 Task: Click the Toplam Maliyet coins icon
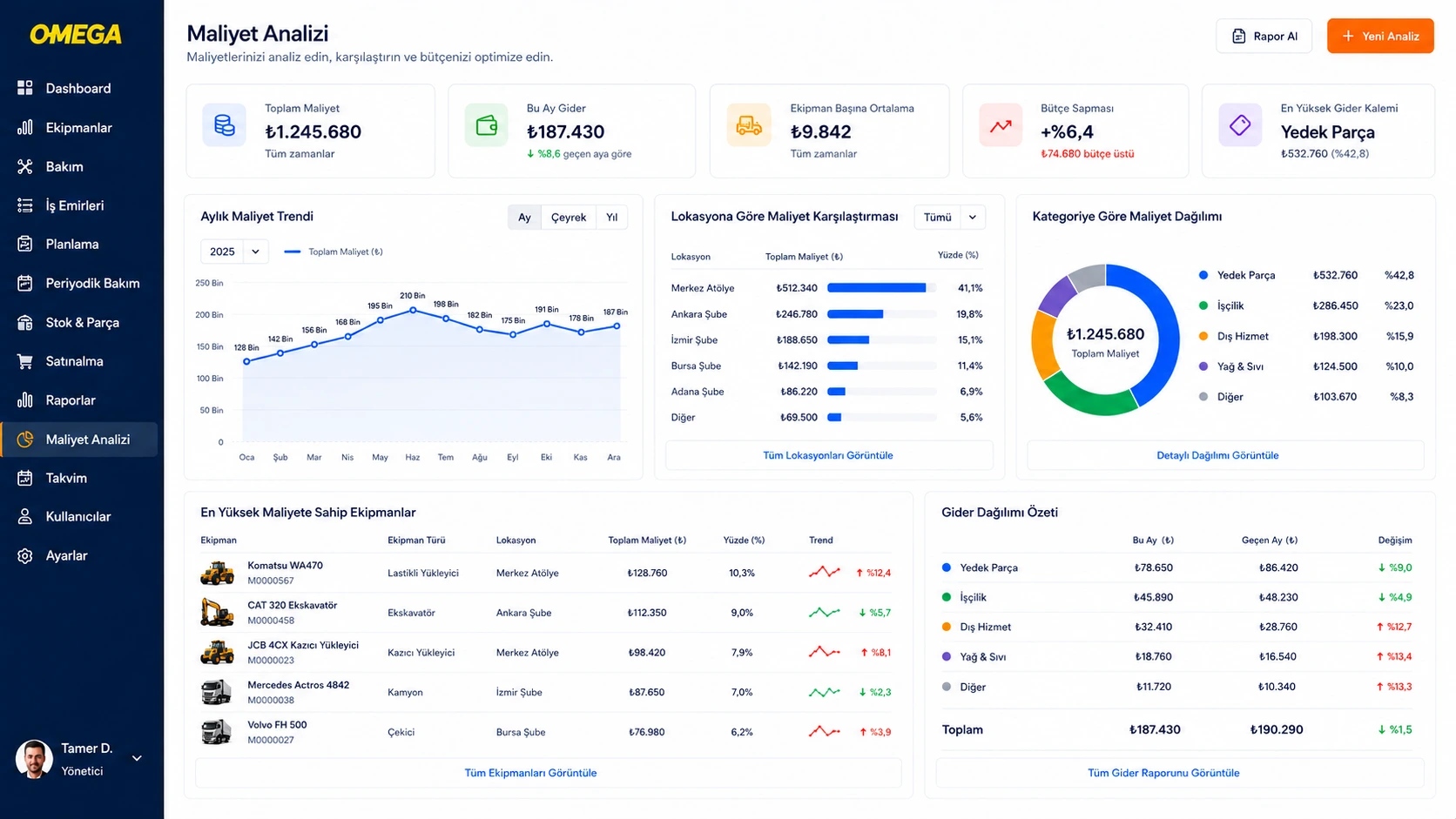225,125
